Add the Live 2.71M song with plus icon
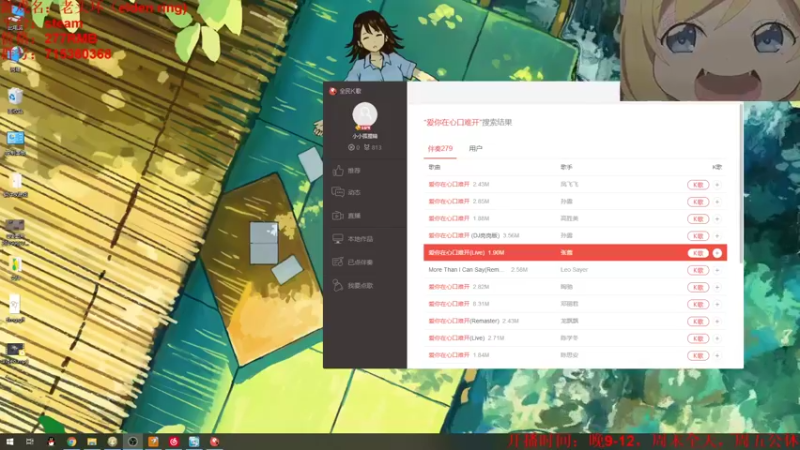 pyautogui.click(x=717, y=338)
